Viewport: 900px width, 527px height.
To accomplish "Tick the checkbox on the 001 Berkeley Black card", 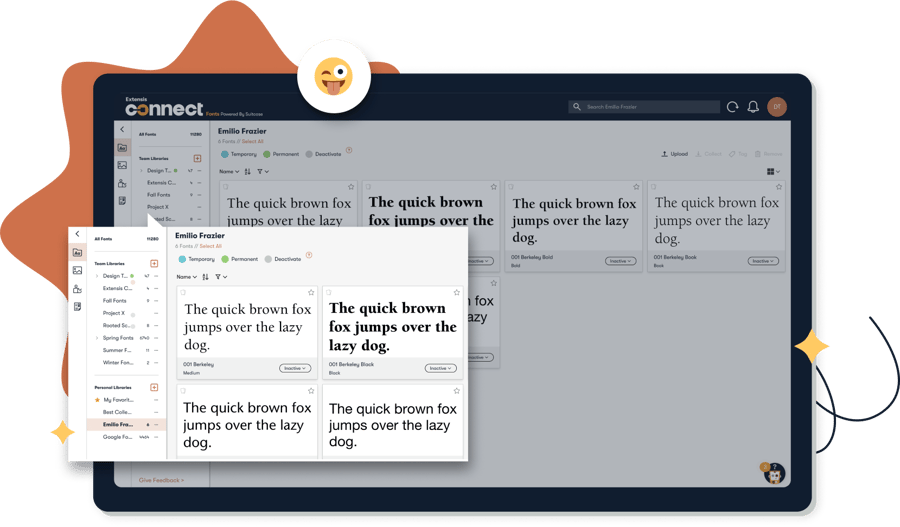I will [x=329, y=293].
